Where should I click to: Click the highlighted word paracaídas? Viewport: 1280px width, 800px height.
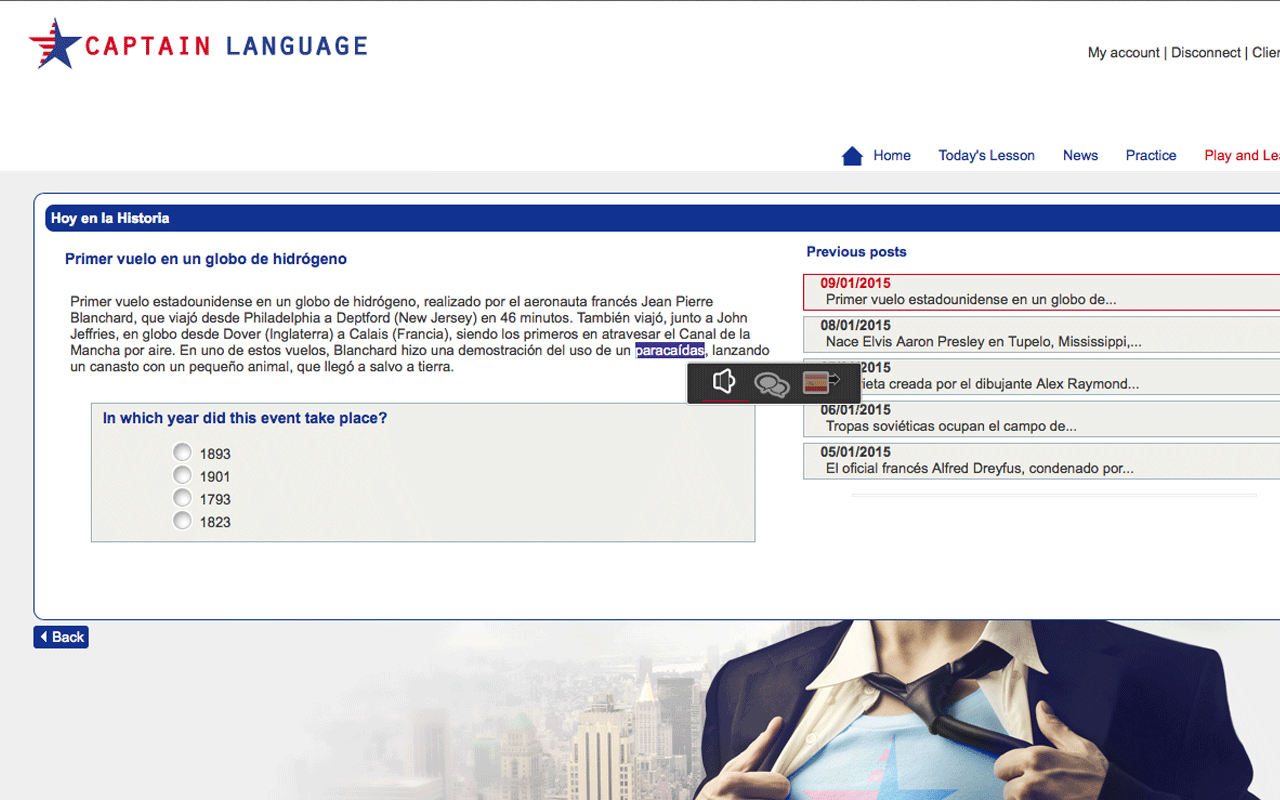tap(669, 350)
